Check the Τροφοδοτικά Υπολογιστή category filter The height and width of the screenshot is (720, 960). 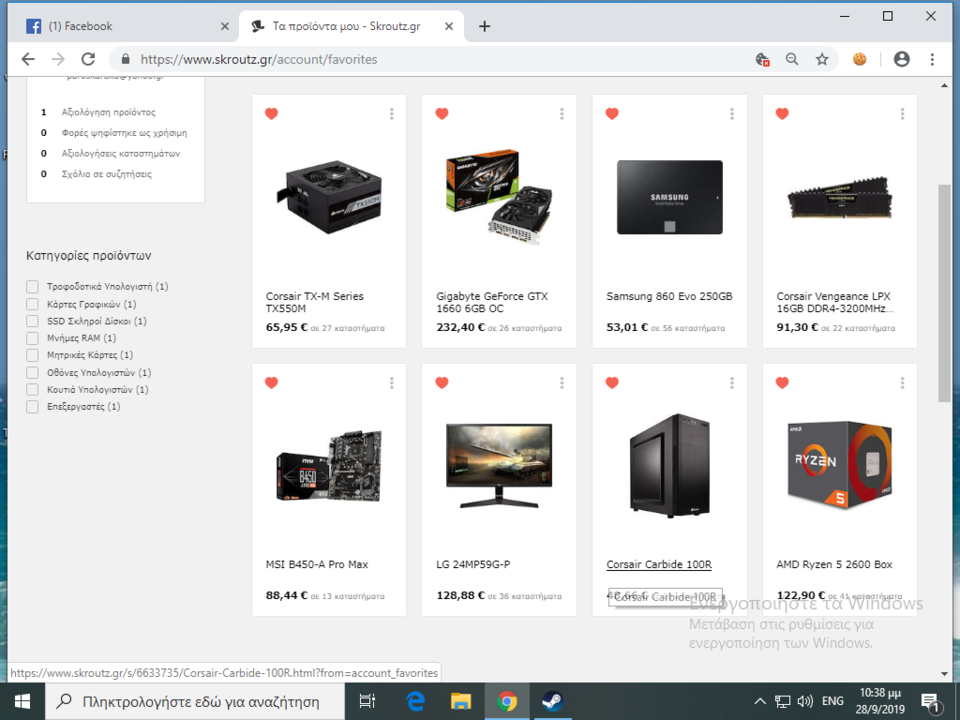[32, 287]
